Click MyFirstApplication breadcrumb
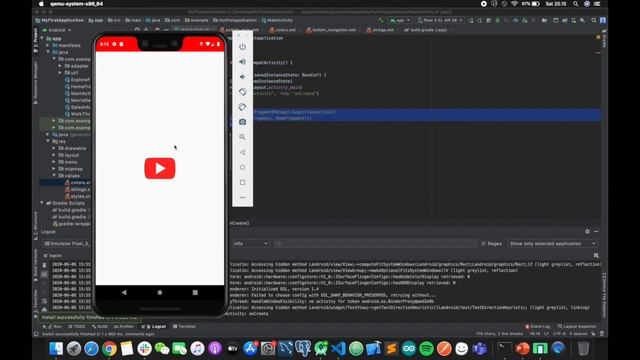 pyautogui.click(x=60, y=20)
